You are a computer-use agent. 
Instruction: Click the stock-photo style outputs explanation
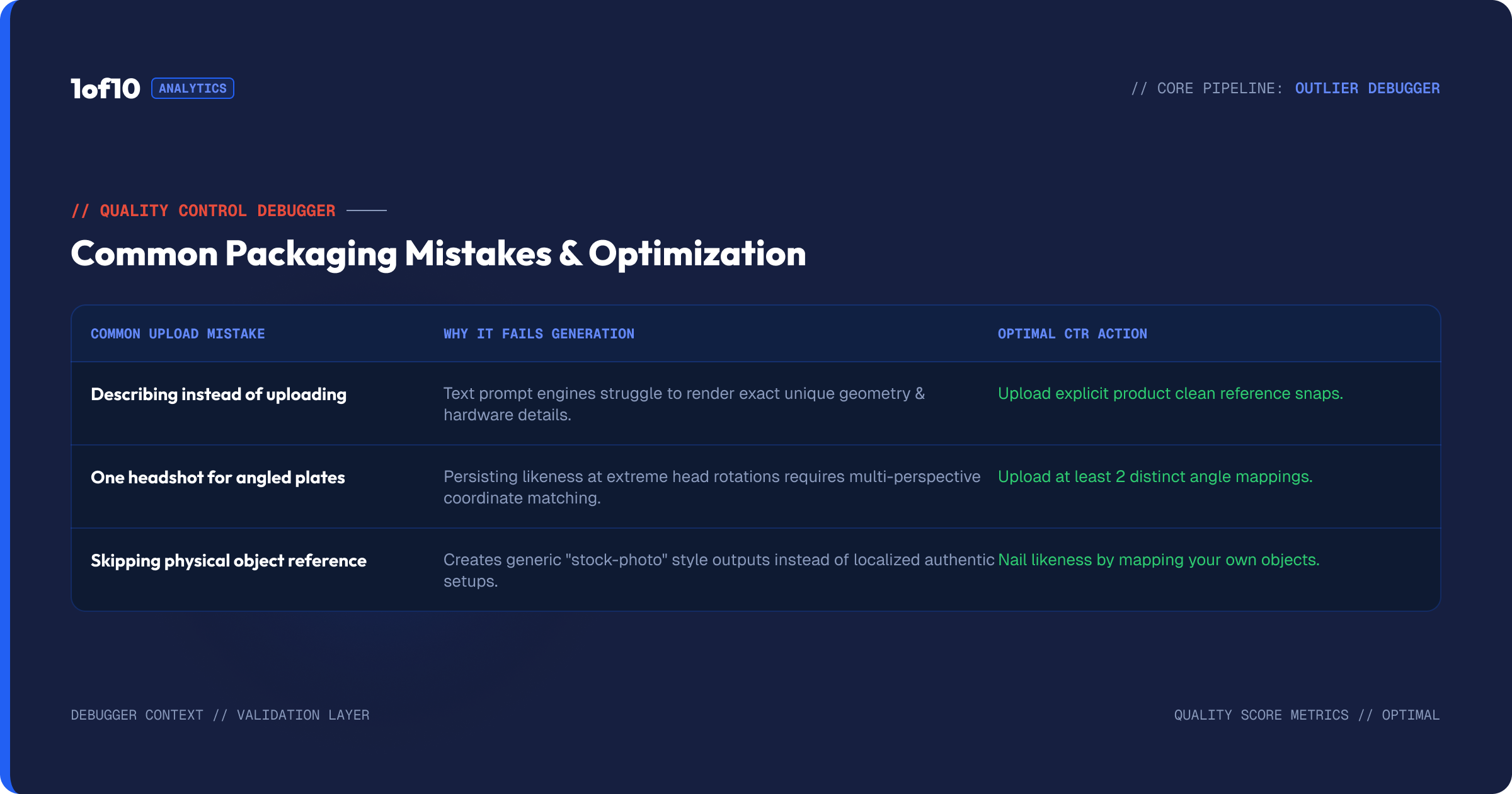719,570
